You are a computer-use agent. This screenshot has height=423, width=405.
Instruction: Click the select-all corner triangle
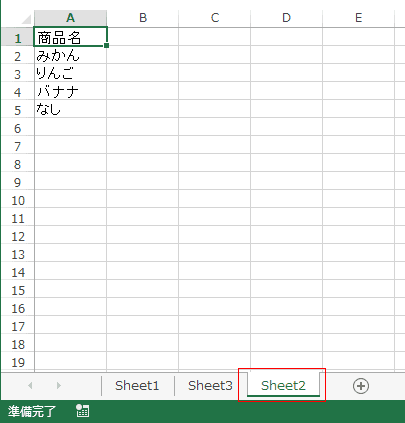(26, 19)
